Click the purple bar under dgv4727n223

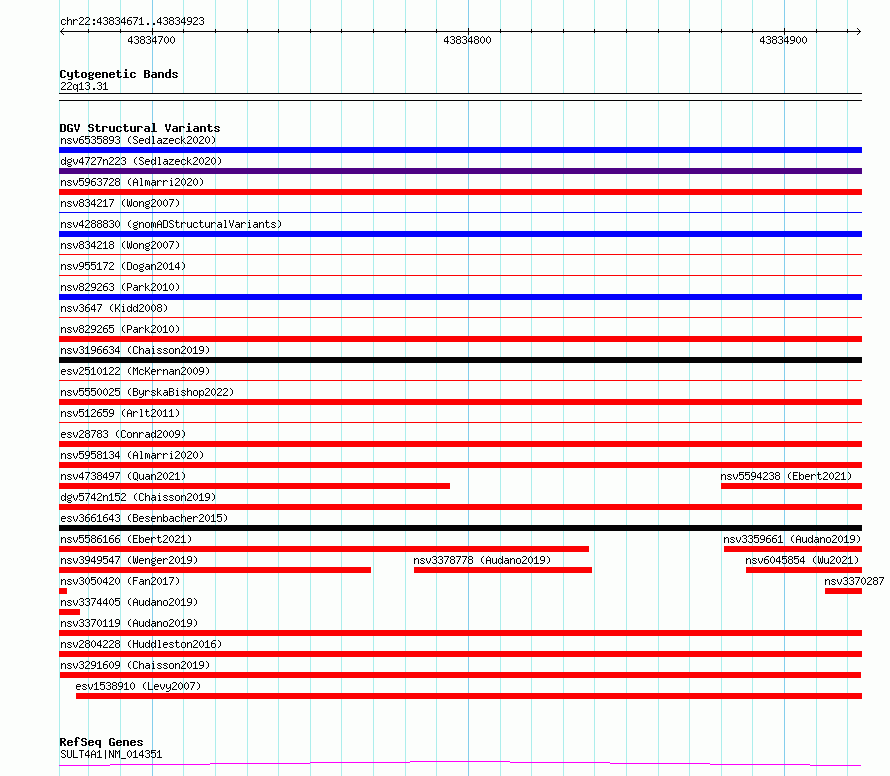click(x=460, y=171)
